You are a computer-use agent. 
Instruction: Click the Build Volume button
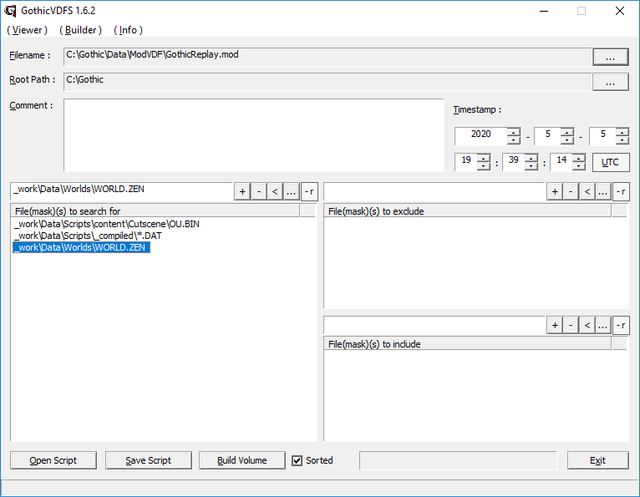pyautogui.click(x=242, y=460)
